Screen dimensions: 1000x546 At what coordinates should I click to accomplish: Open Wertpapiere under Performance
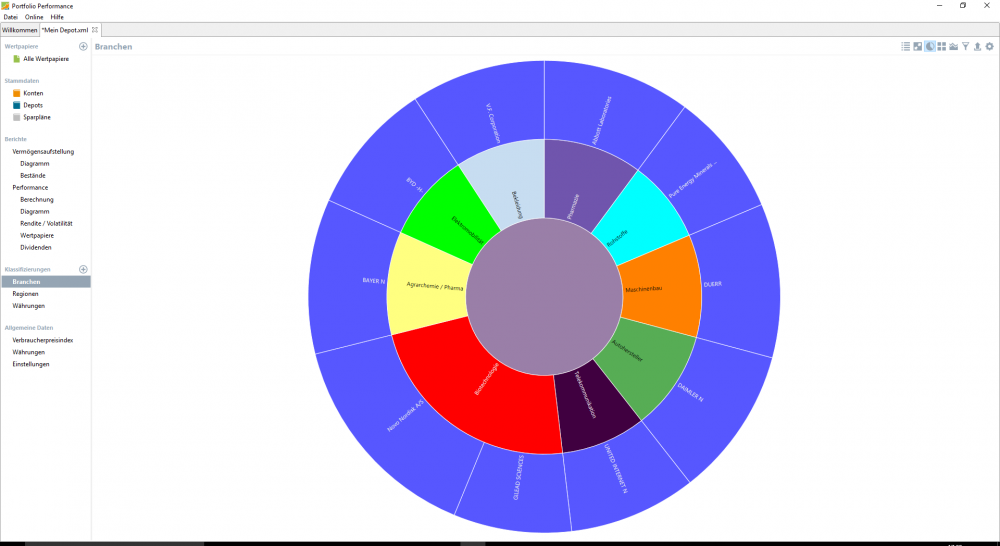(x=37, y=235)
